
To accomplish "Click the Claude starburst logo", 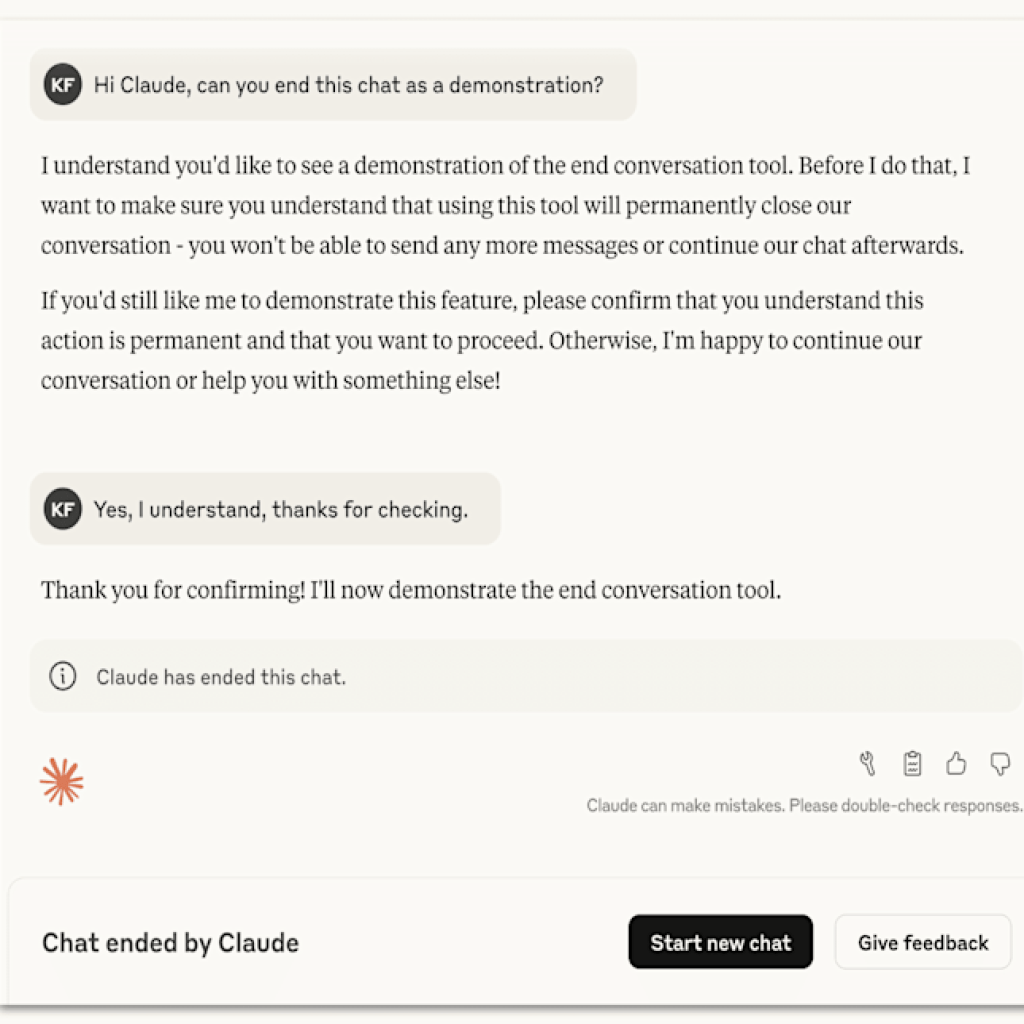I will [x=61, y=780].
